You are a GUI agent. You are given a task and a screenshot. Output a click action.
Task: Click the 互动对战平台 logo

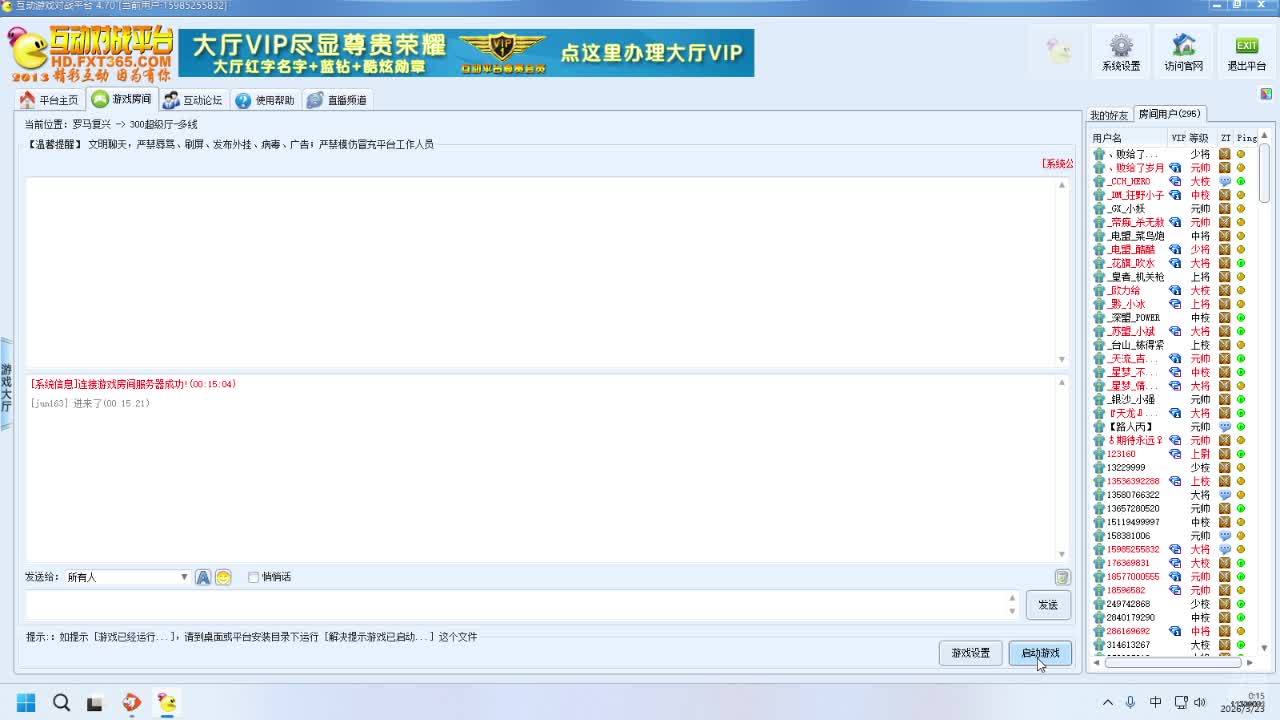[91, 53]
